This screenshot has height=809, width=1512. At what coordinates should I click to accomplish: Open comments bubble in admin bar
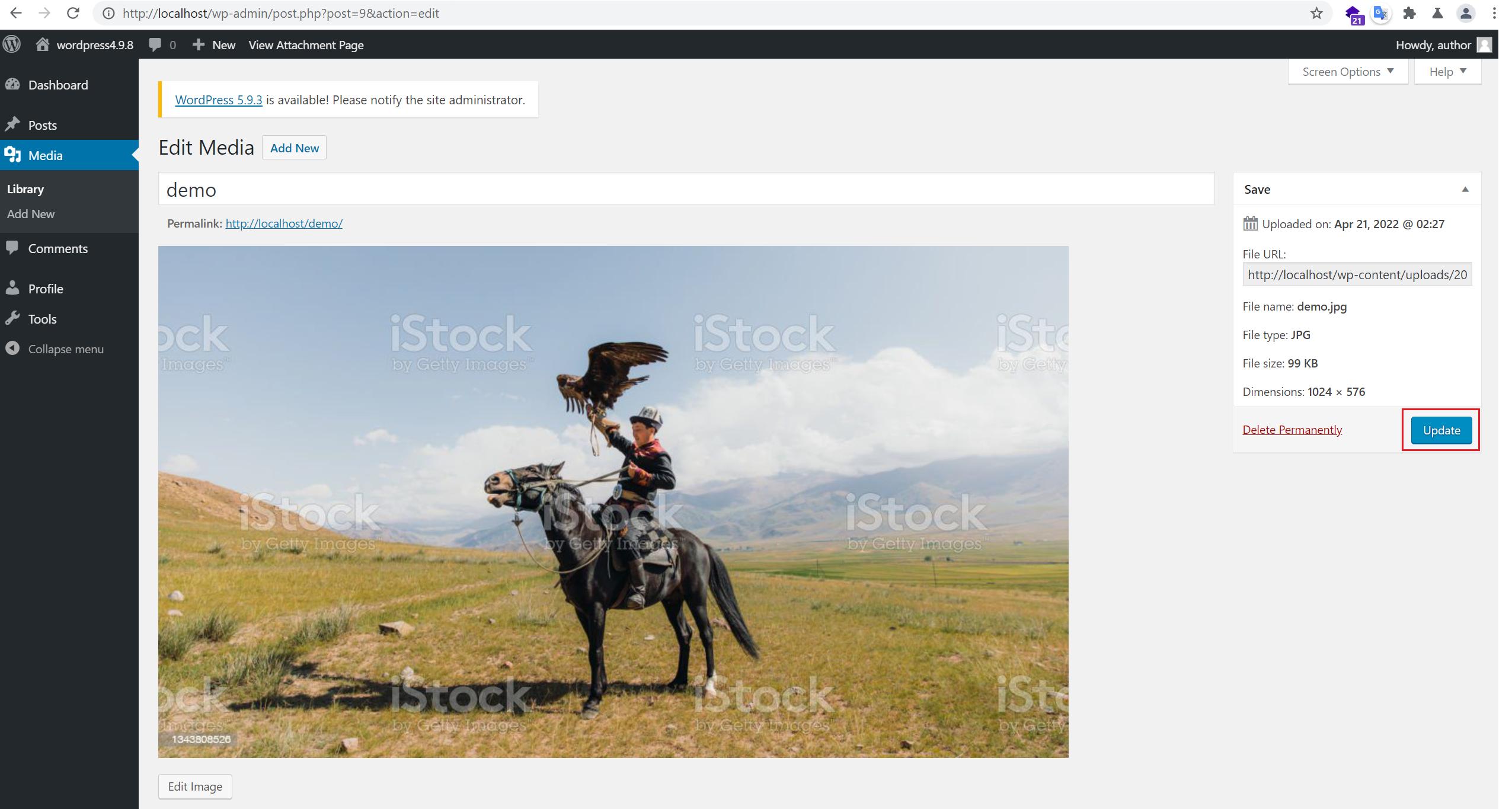pyautogui.click(x=155, y=45)
